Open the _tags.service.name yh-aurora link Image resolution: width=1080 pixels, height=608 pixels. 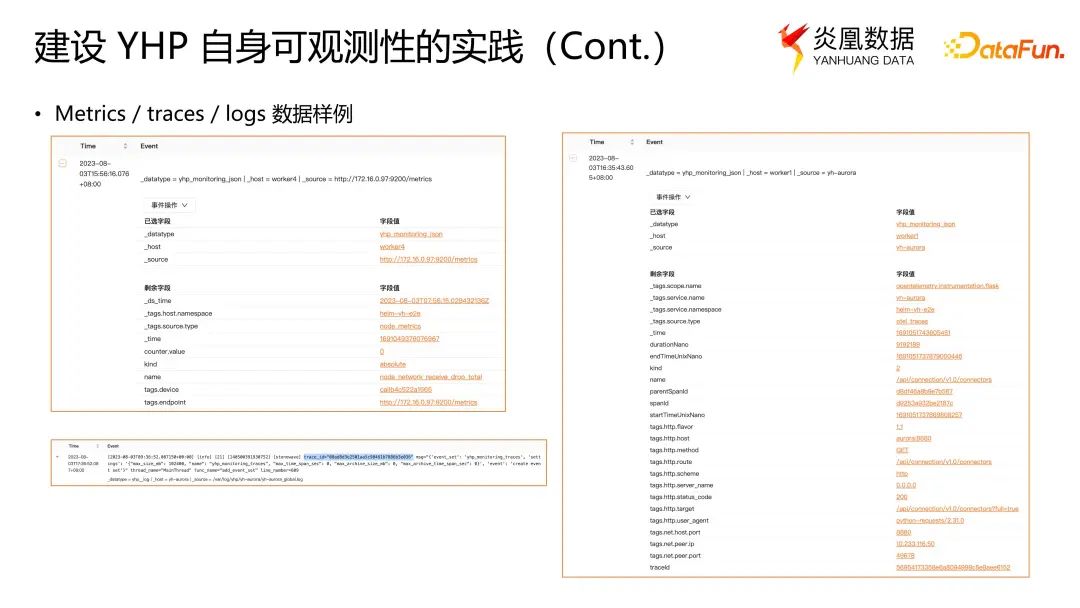coord(911,298)
